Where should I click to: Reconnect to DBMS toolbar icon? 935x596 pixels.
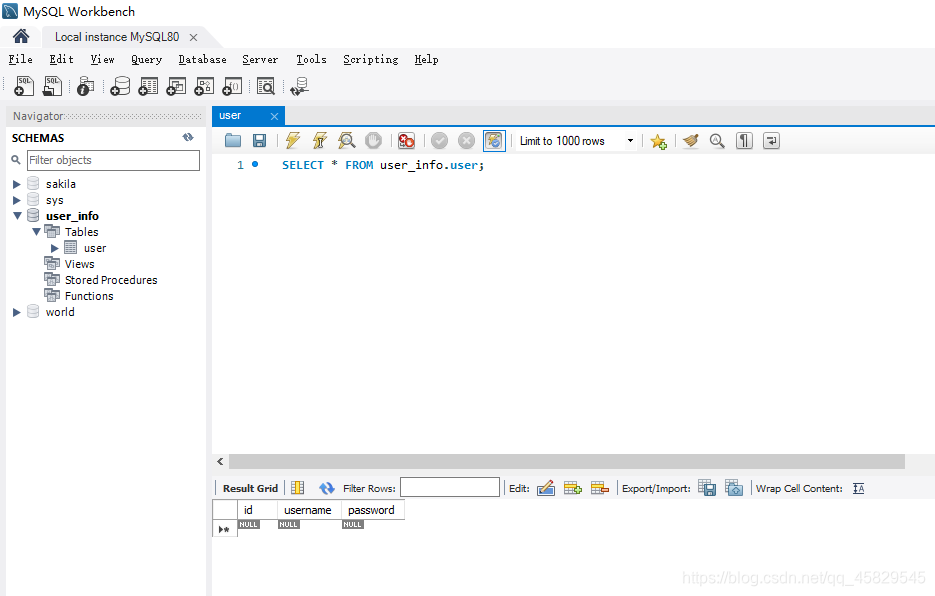click(299, 87)
